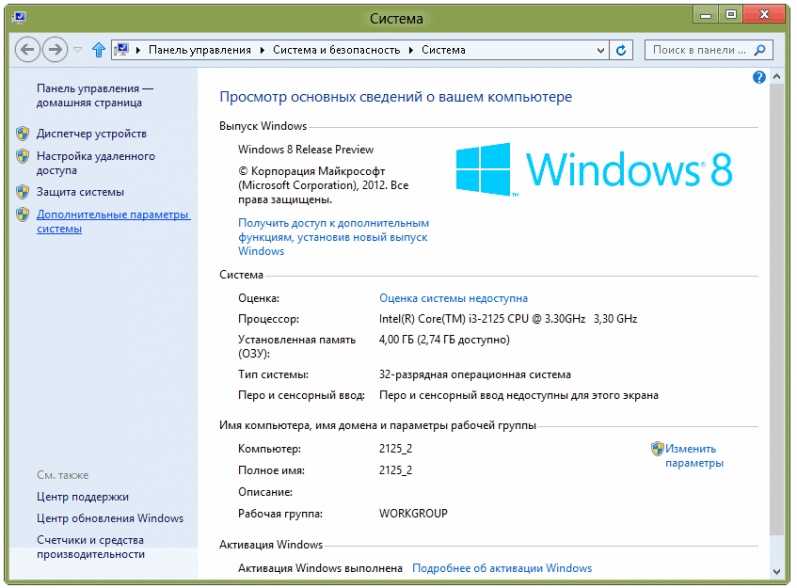Viewport: 797px width, 588px height.
Task: Open Центр поддержки link
Action: (82, 497)
